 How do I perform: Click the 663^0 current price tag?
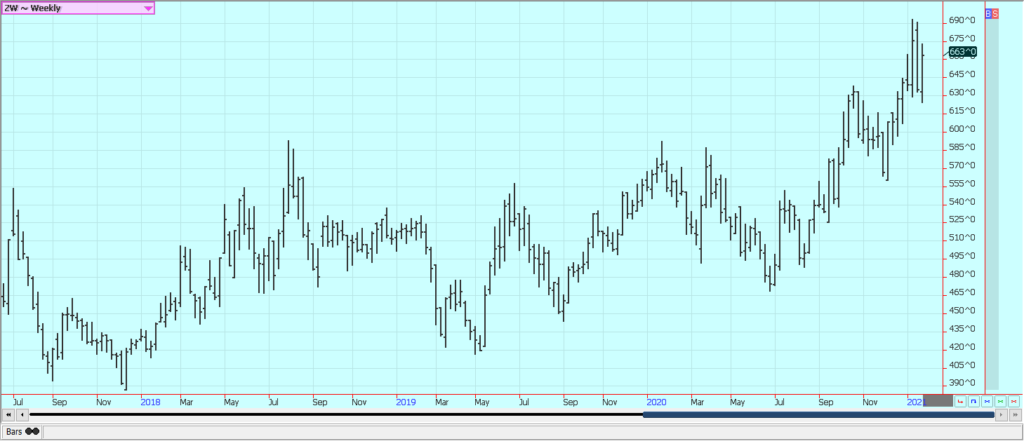[x=963, y=52]
